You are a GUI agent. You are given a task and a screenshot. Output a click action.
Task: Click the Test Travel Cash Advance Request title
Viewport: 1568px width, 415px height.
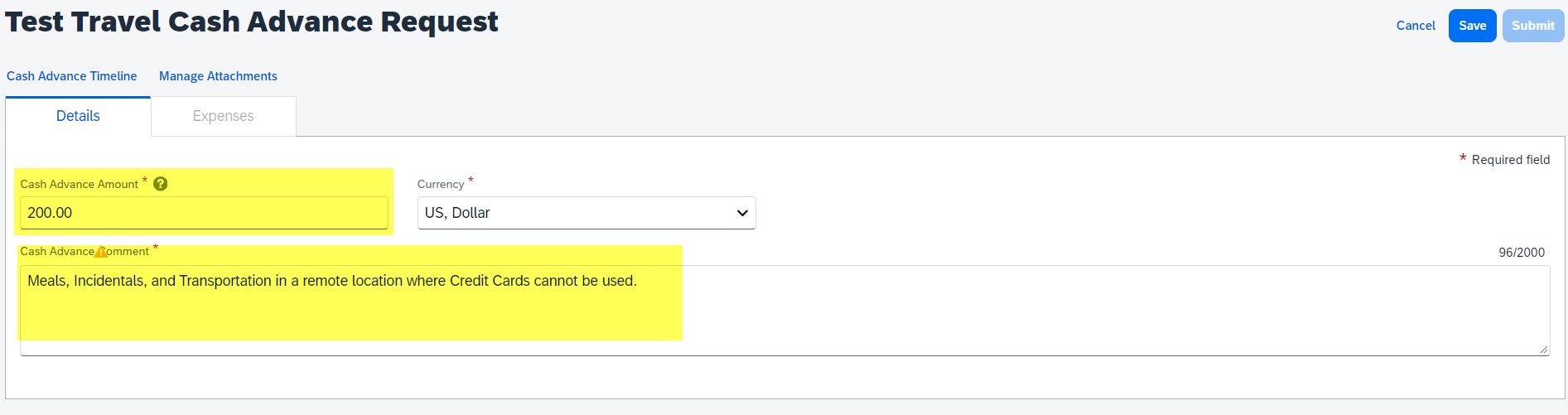252,22
